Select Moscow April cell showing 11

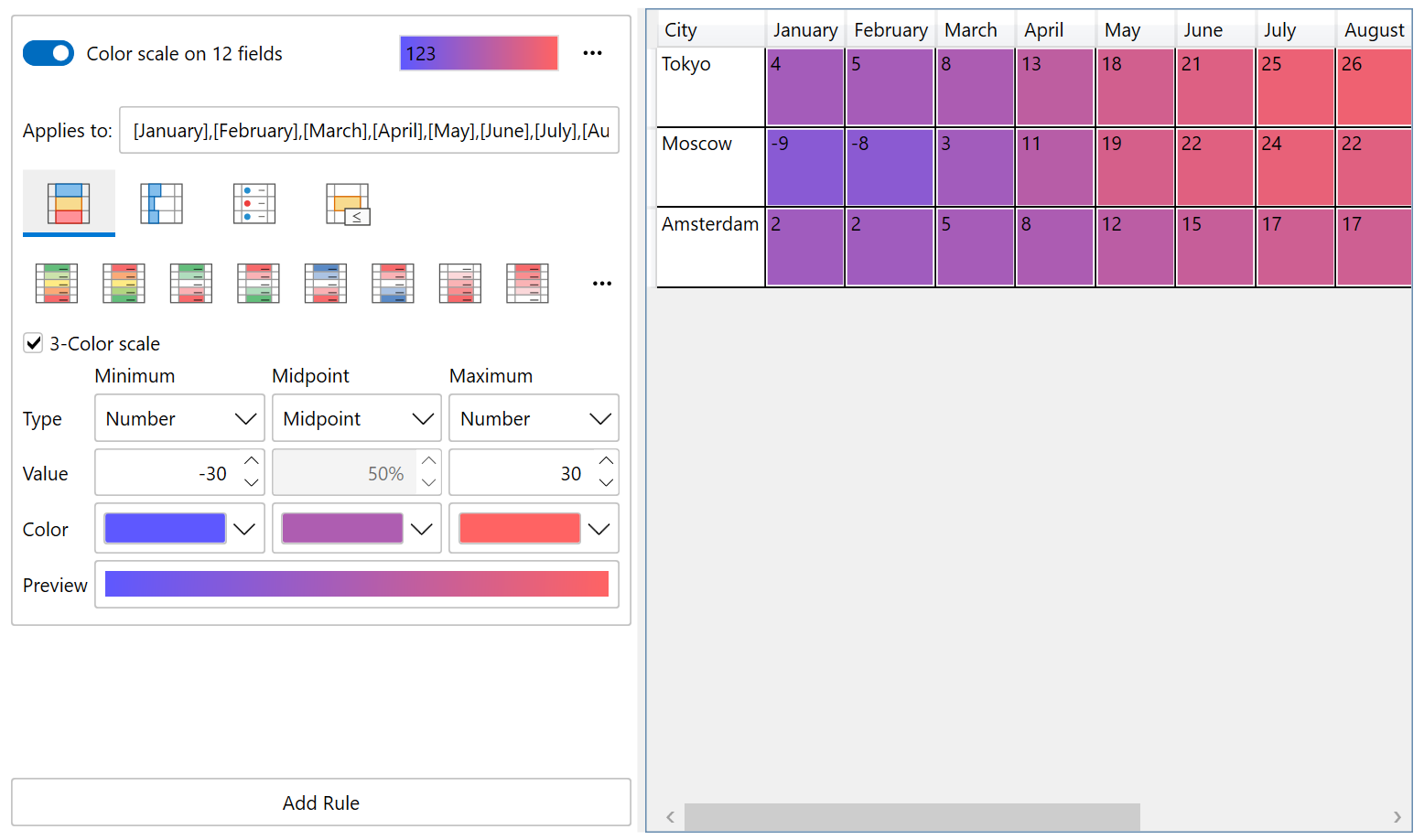tap(1055, 167)
